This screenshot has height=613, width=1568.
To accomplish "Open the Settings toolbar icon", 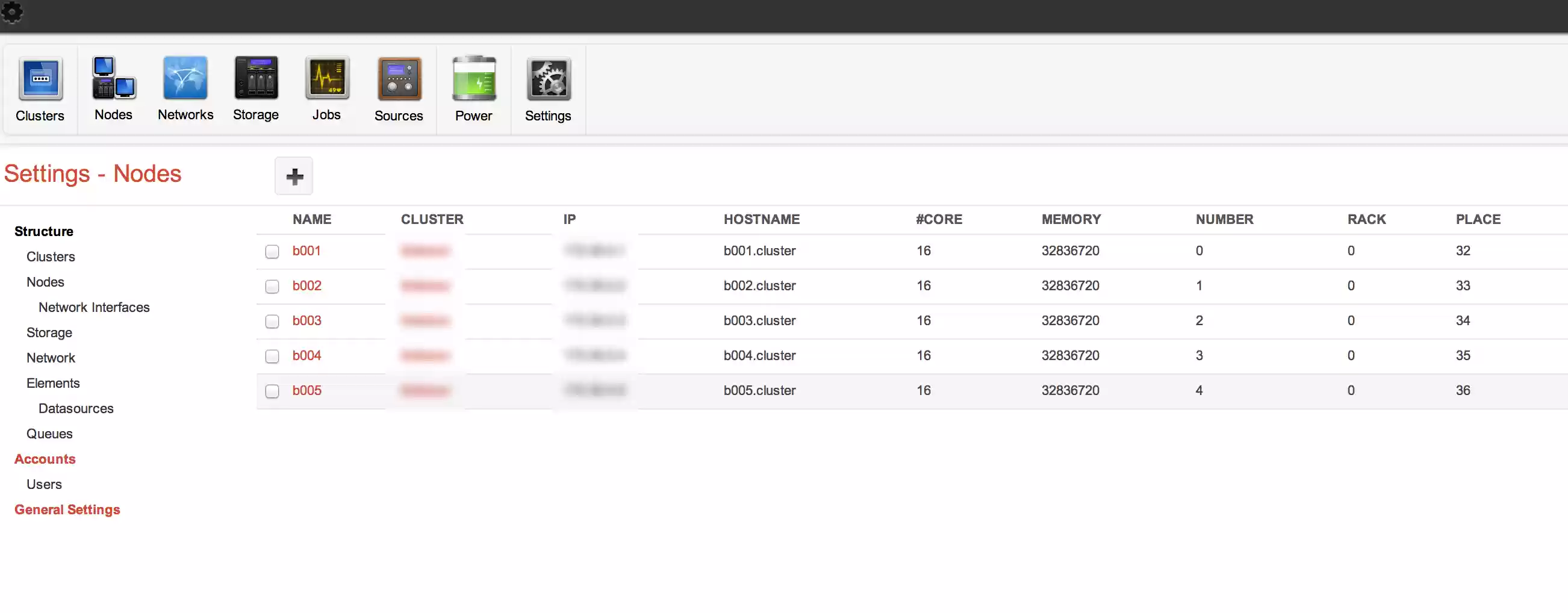I will pos(547,90).
